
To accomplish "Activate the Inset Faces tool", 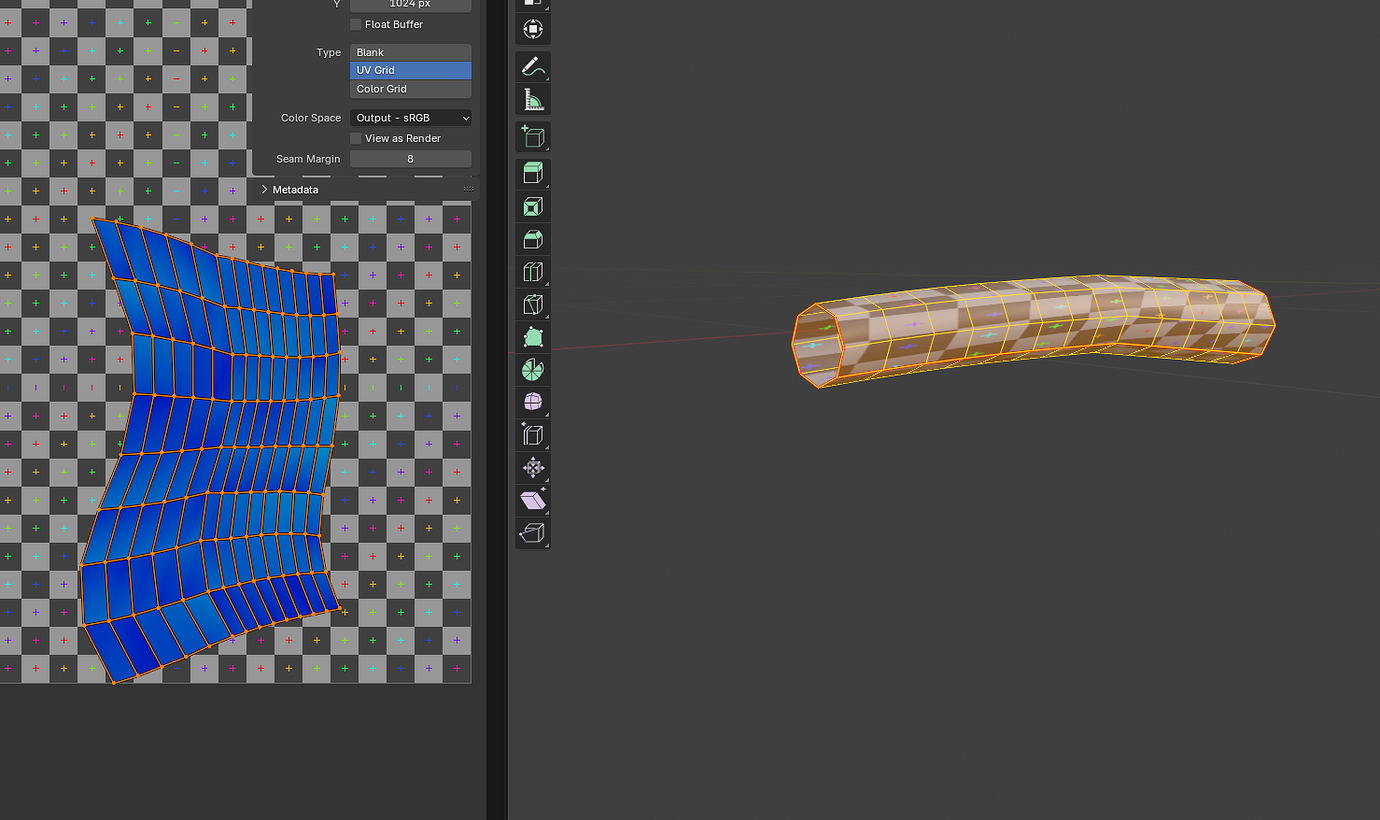I will click(x=533, y=207).
